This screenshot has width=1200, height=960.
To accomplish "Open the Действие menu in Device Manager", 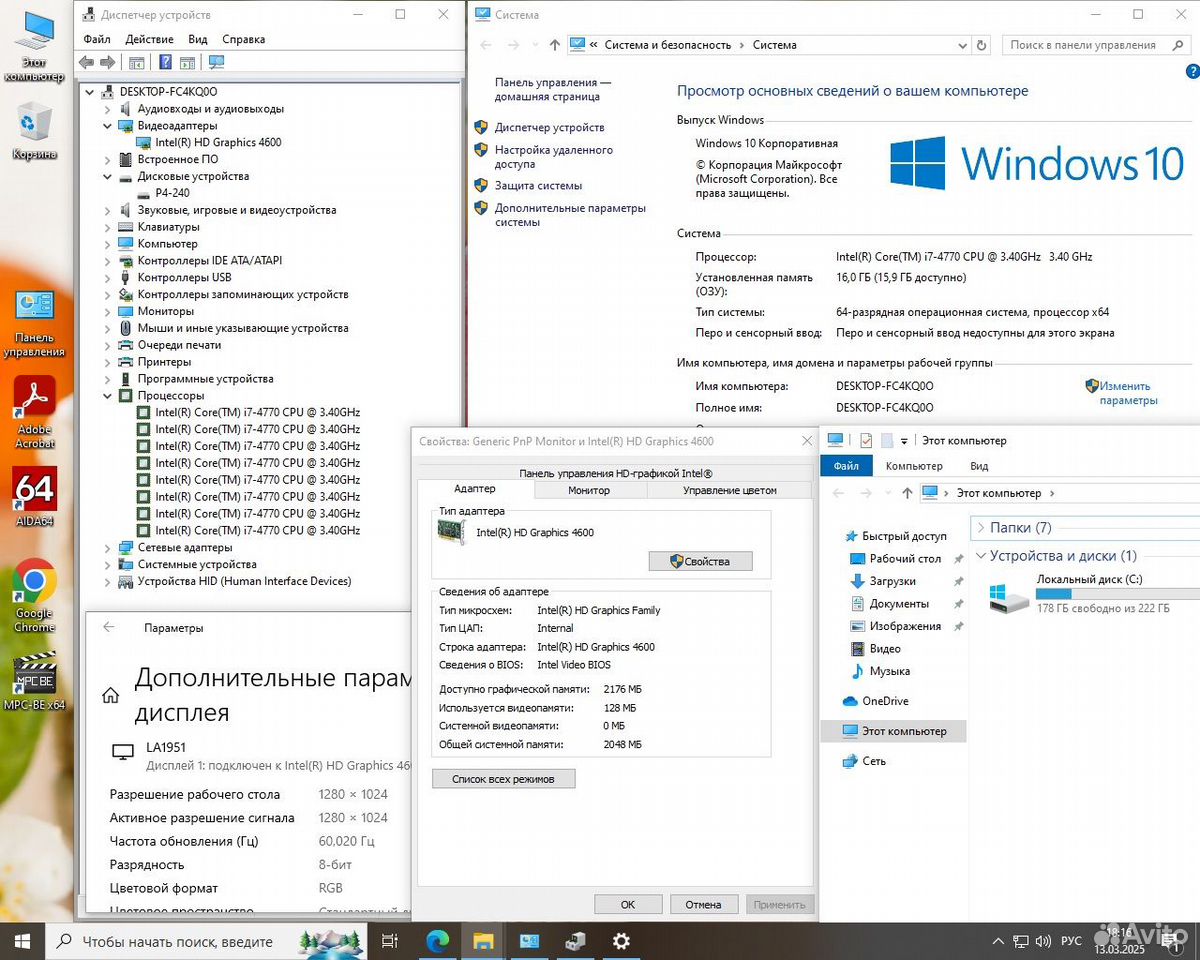I will [x=150, y=39].
